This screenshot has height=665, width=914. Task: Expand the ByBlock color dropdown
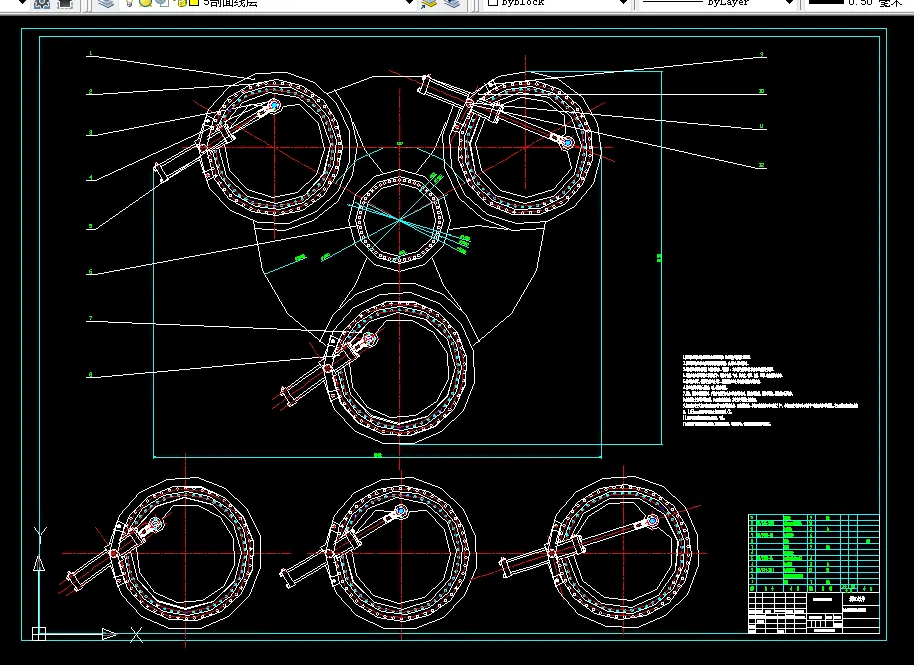[x=623, y=3]
